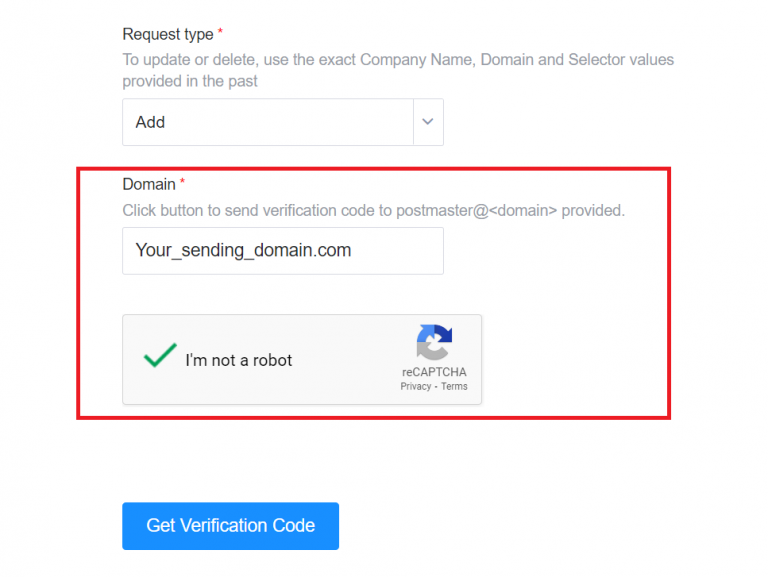
Task: Click the red asterisk beside Request type
Action: 220,32
